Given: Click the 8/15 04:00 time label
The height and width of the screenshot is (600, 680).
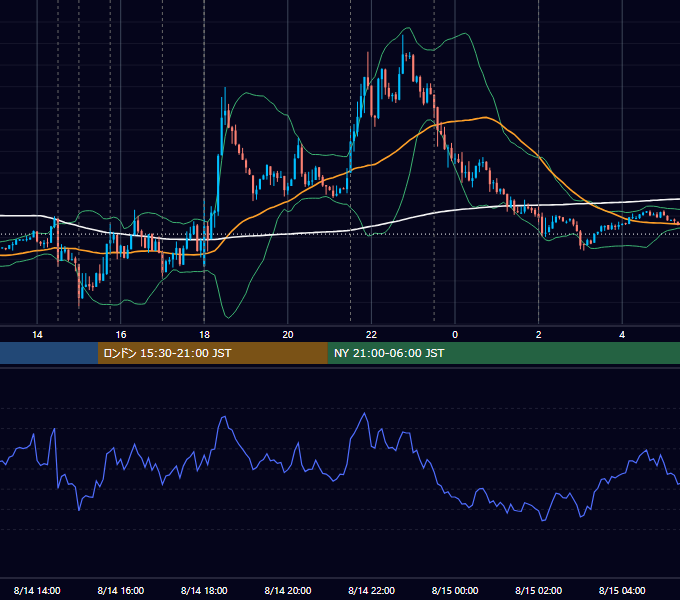Looking at the screenshot, I should click(622, 590).
